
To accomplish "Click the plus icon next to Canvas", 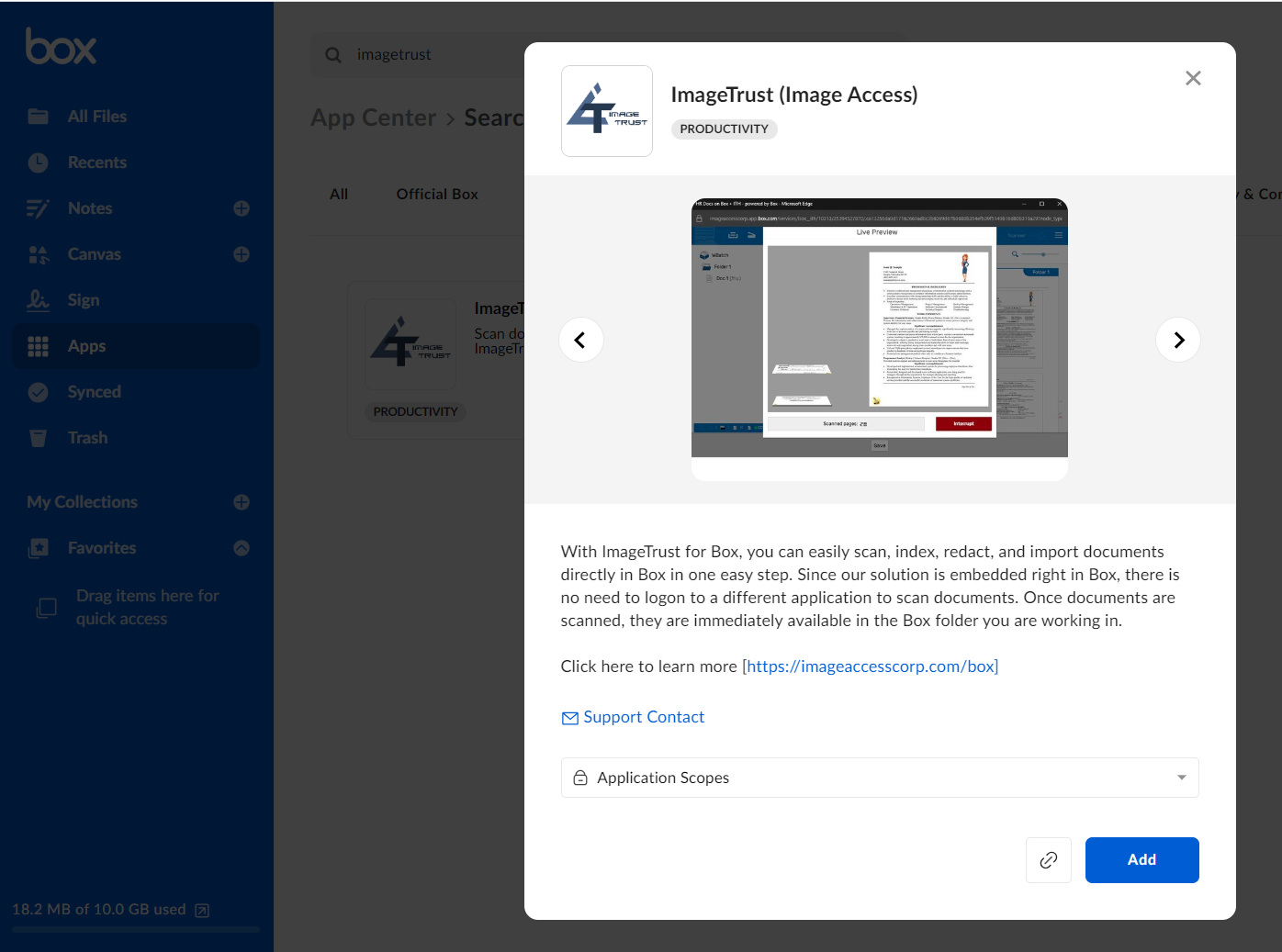I will 242,254.
